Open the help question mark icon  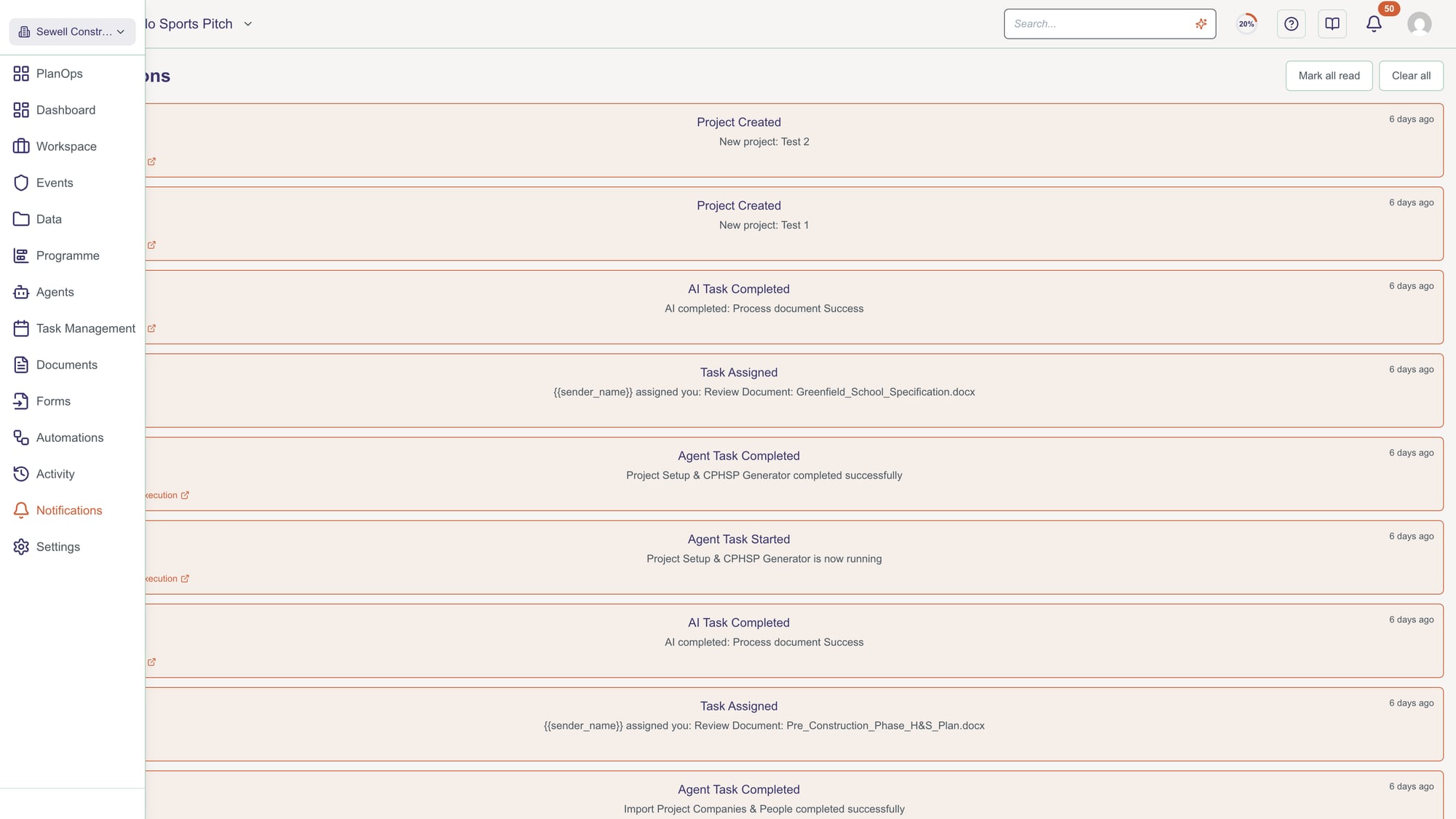(x=1291, y=23)
